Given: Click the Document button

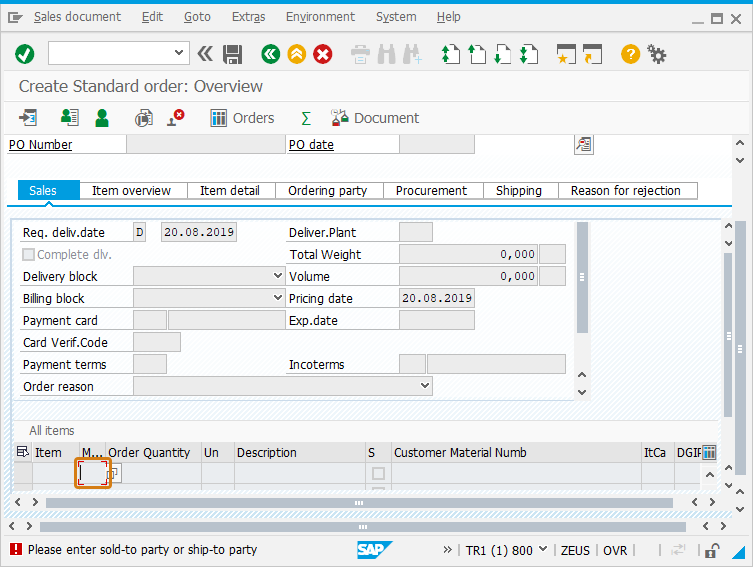Looking at the screenshot, I should click(x=375, y=118).
